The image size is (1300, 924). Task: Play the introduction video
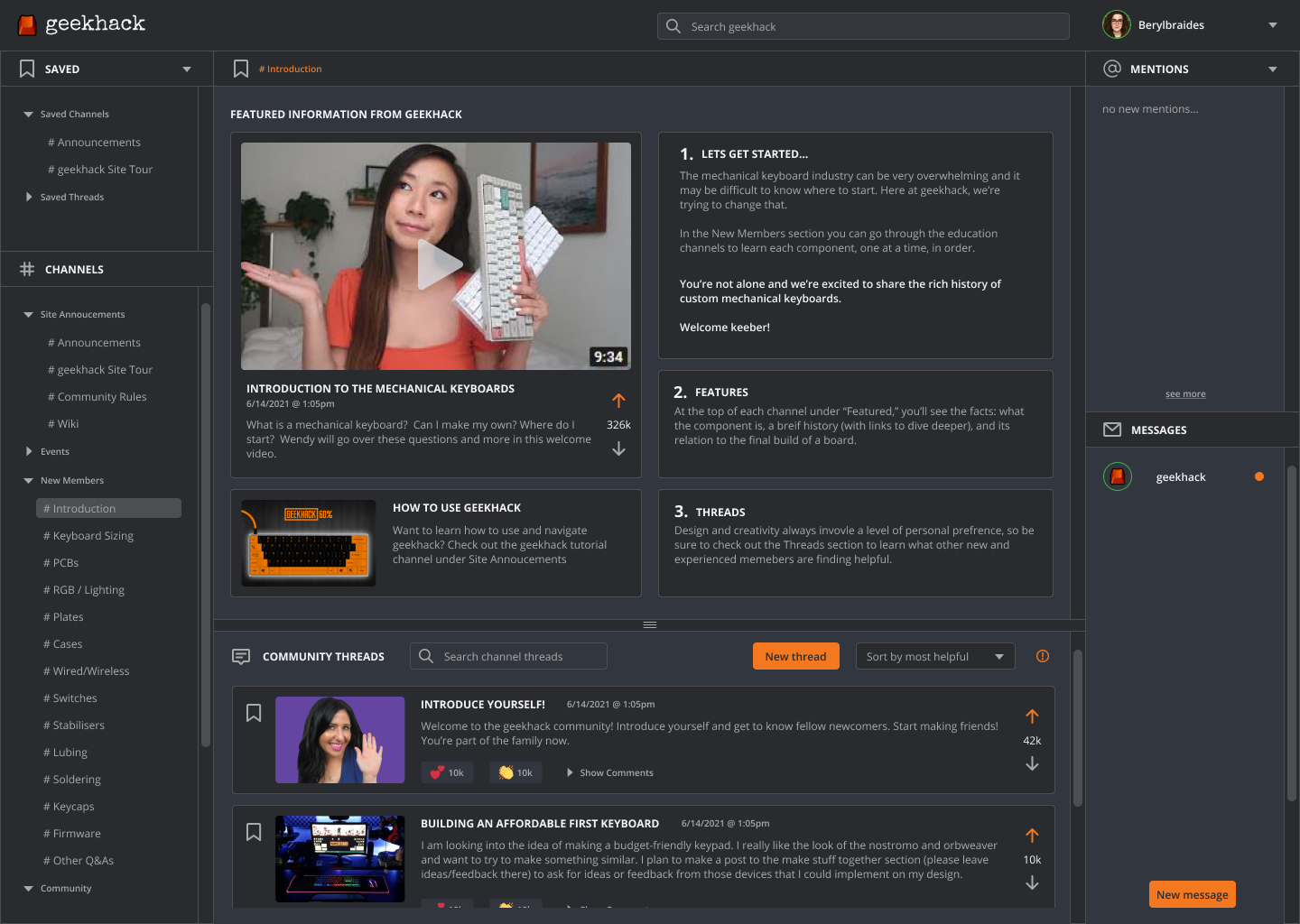pyautogui.click(x=439, y=264)
